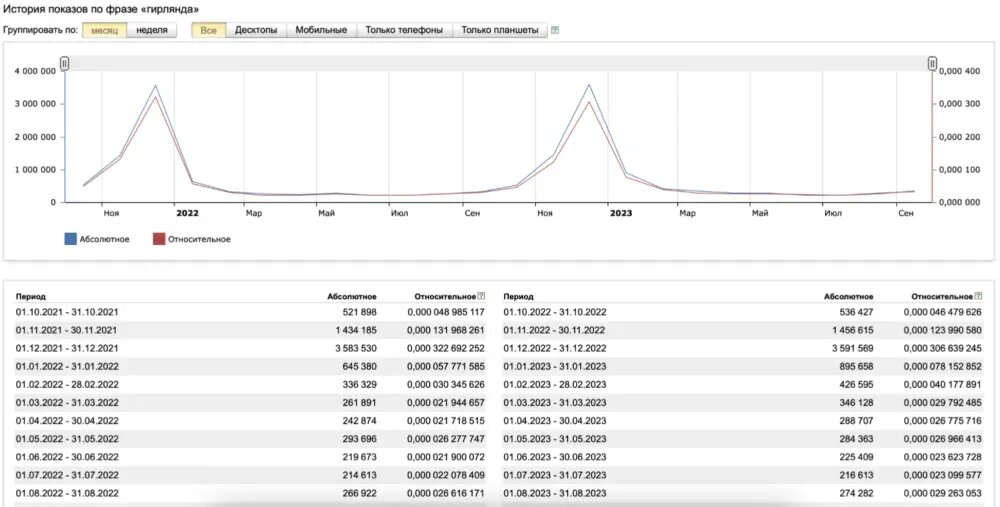
Task: Open help icon beside right table's Относительное header
Action: (978, 297)
